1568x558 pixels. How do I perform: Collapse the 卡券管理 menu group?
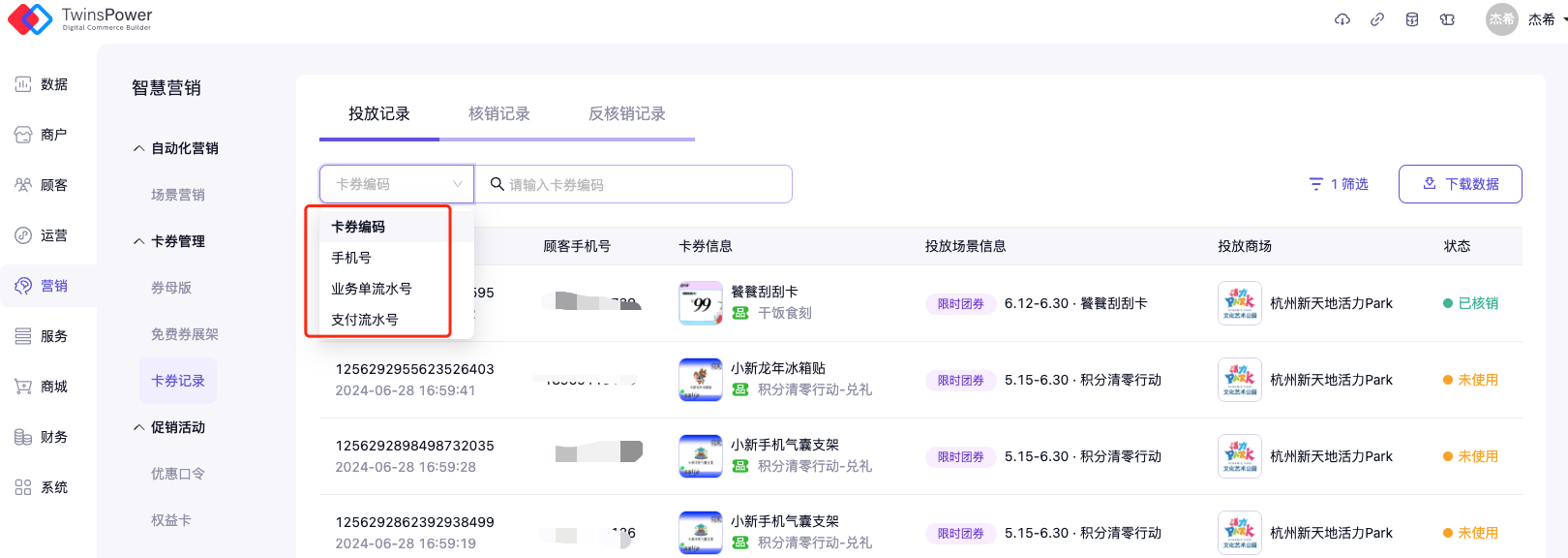point(170,241)
